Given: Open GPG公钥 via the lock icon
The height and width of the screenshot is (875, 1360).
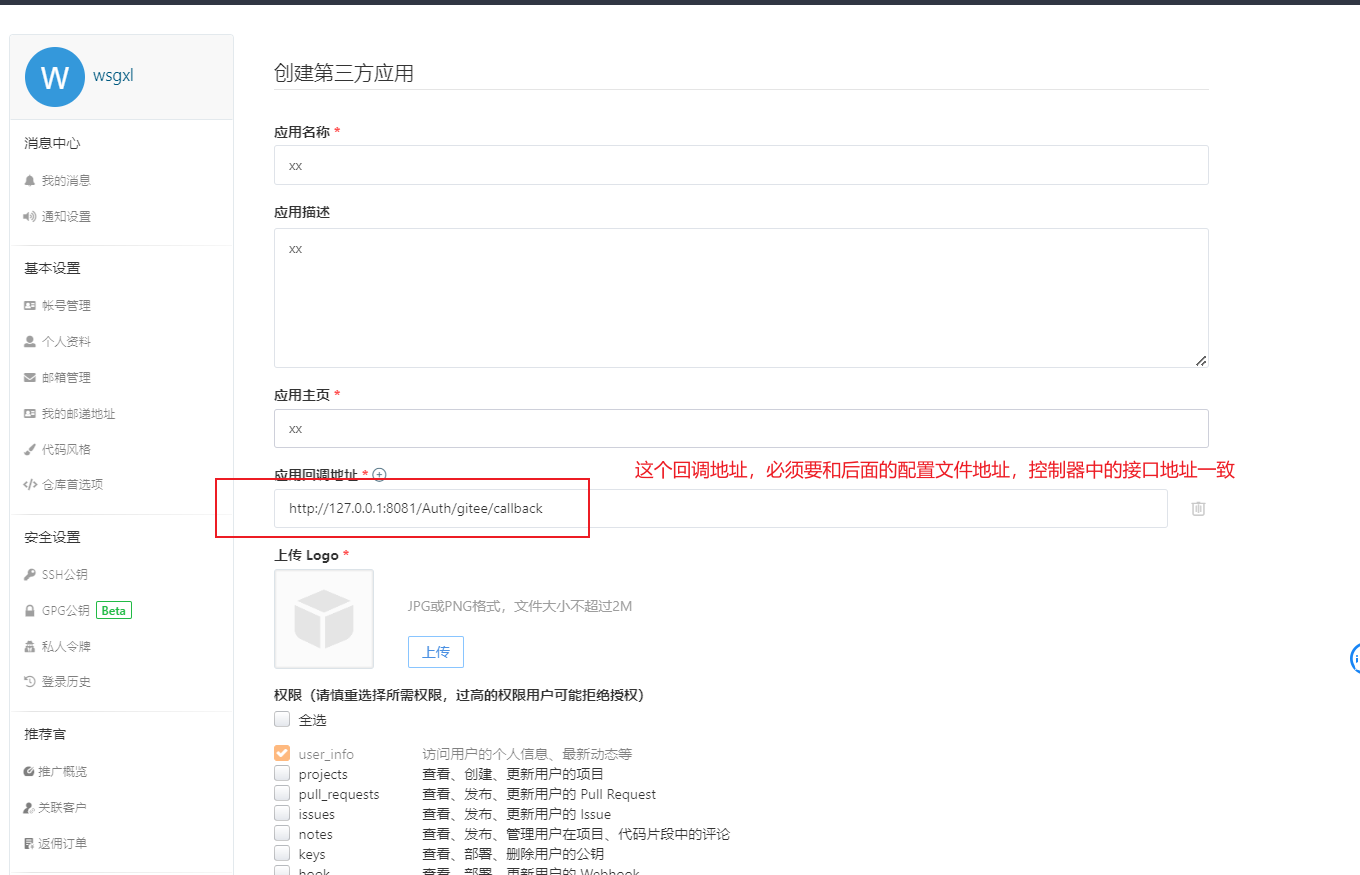Looking at the screenshot, I should point(30,610).
